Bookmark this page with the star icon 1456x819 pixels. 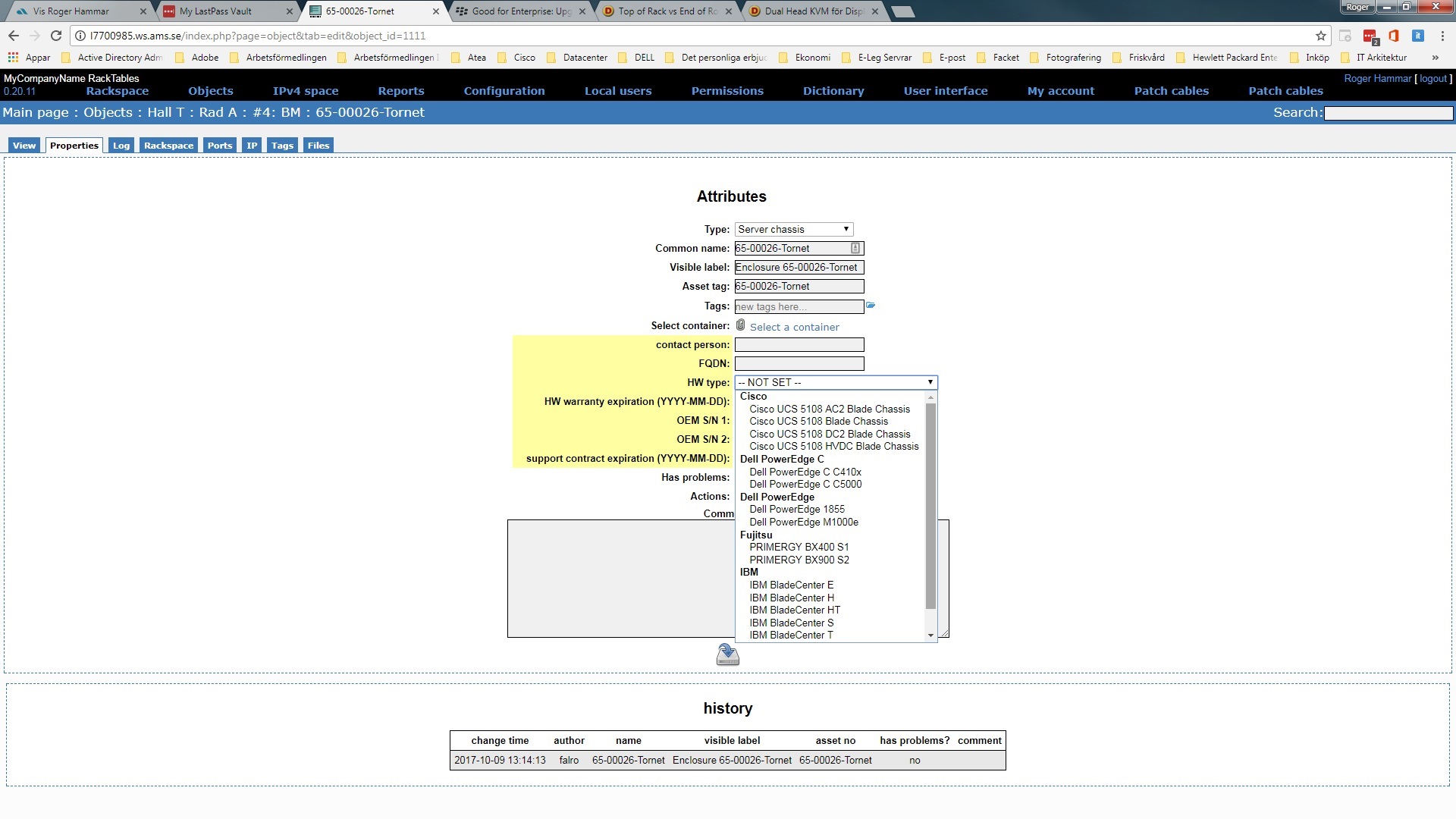coord(1321,36)
